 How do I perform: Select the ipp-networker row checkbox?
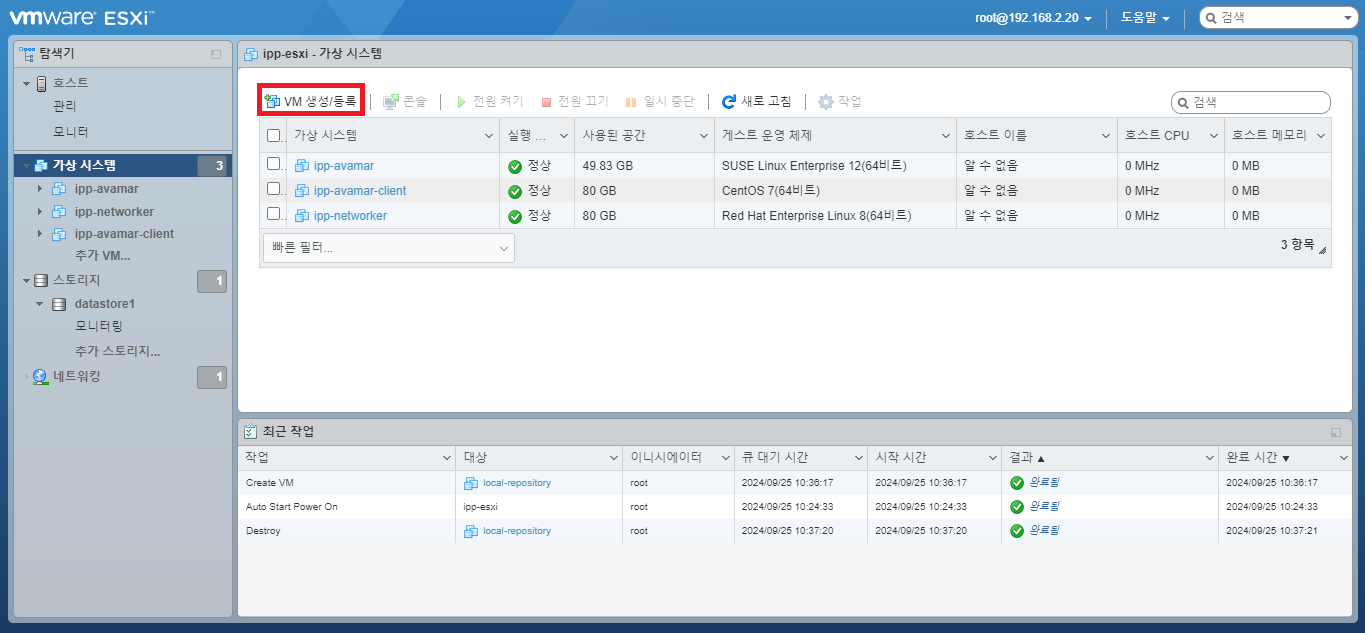tap(274, 214)
